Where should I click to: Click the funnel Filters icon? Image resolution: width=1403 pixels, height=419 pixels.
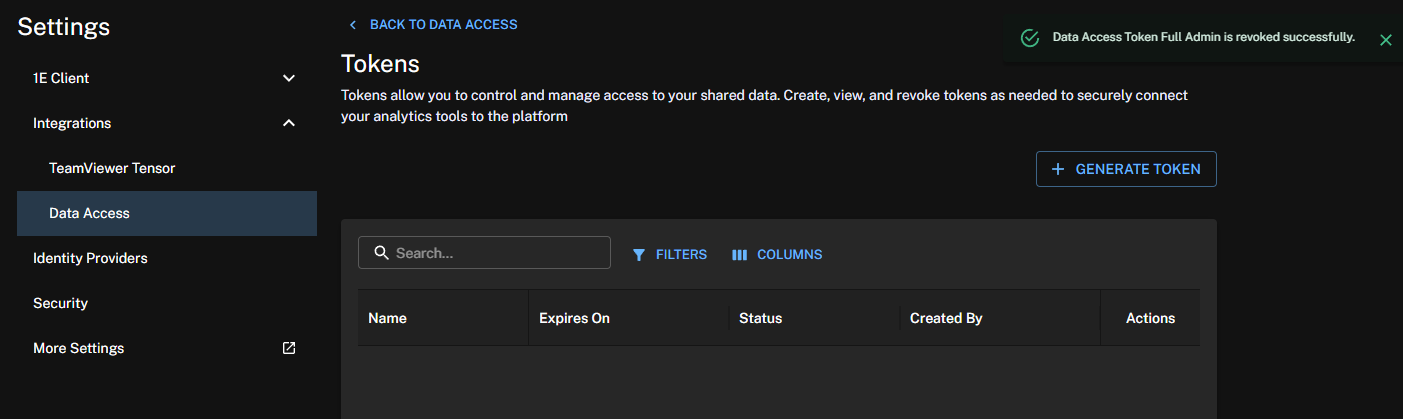pyautogui.click(x=639, y=255)
